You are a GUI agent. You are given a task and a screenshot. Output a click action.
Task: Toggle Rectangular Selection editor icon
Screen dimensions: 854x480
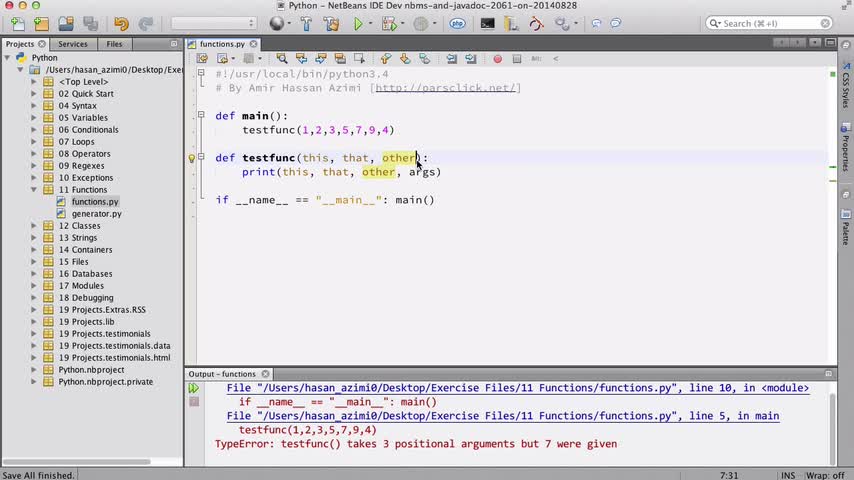click(359, 58)
